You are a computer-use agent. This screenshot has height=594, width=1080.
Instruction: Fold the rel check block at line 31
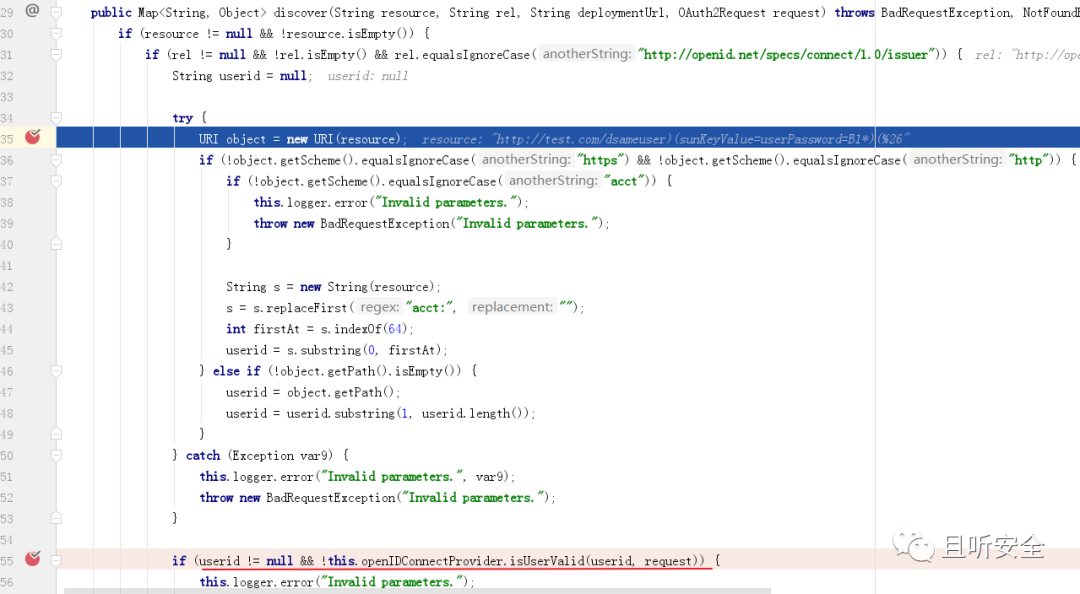coord(56,54)
